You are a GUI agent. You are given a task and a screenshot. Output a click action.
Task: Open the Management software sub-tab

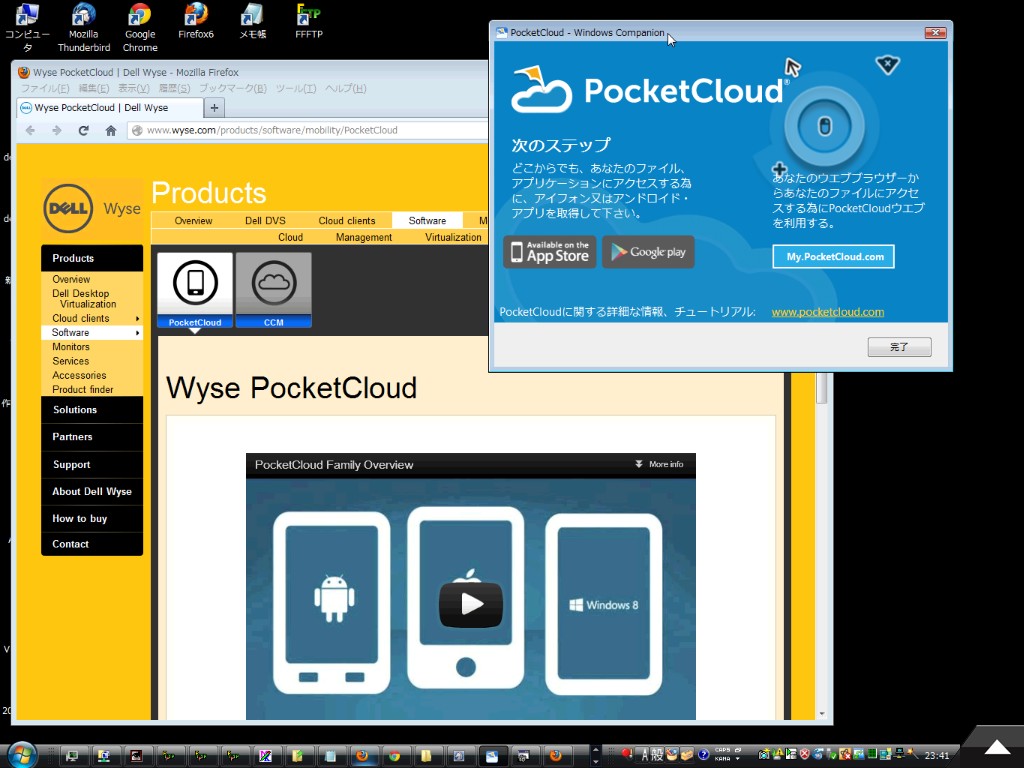(x=364, y=237)
